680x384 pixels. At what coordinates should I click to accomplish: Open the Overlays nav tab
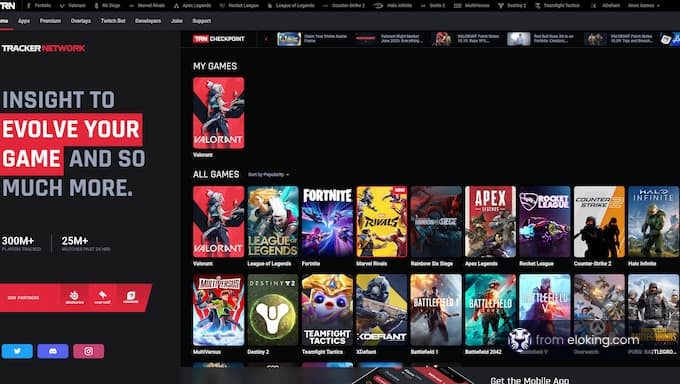(x=81, y=21)
